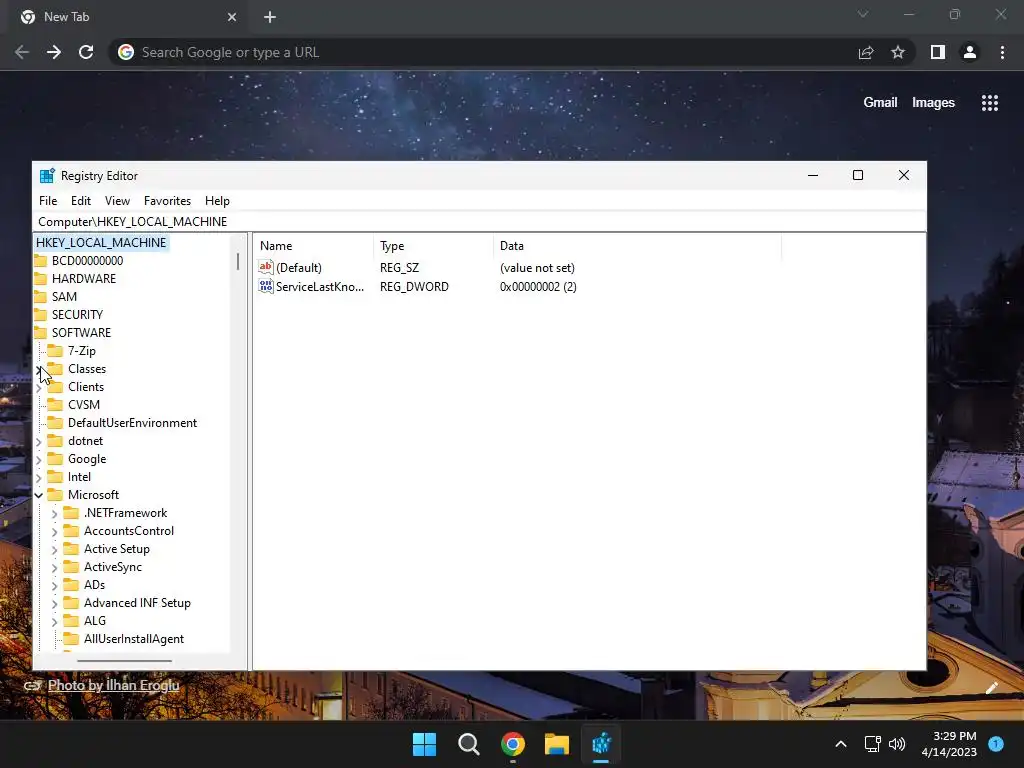The width and height of the screenshot is (1024, 768).
Task: Select the Clients key folder icon
Action: pos(56,387)
